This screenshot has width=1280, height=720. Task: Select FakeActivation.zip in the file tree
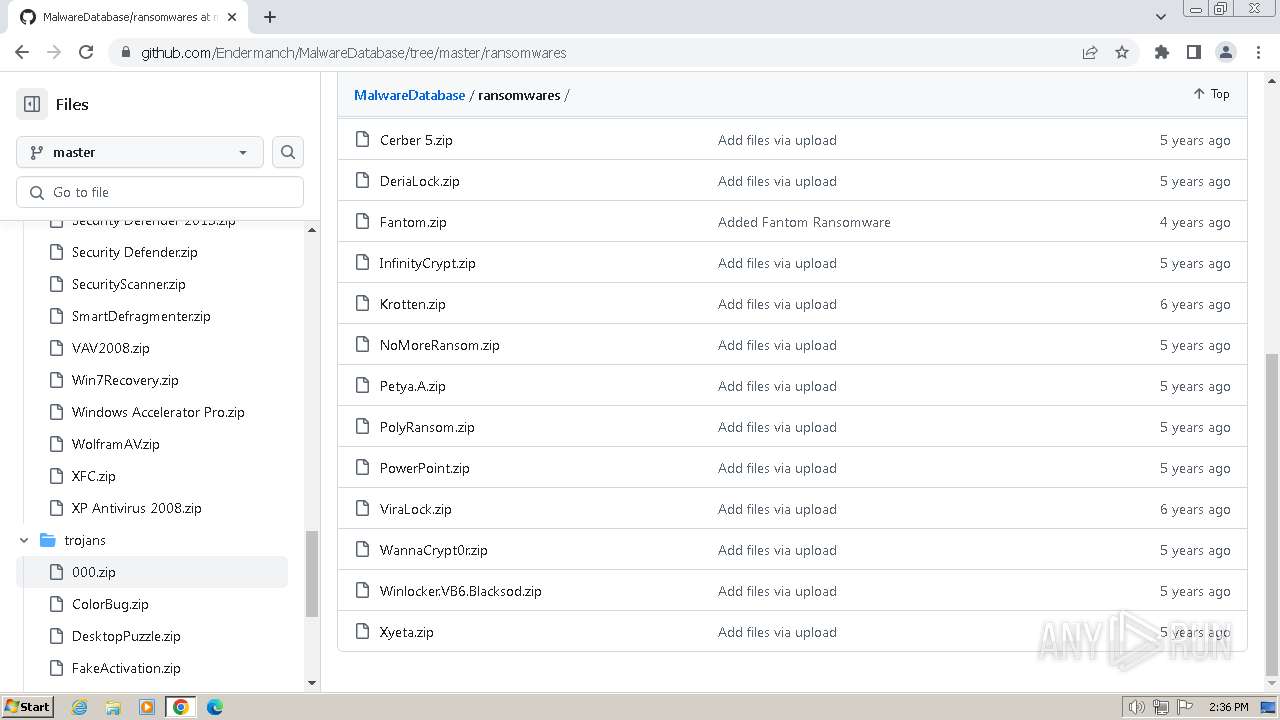click(x=126, y=668)
